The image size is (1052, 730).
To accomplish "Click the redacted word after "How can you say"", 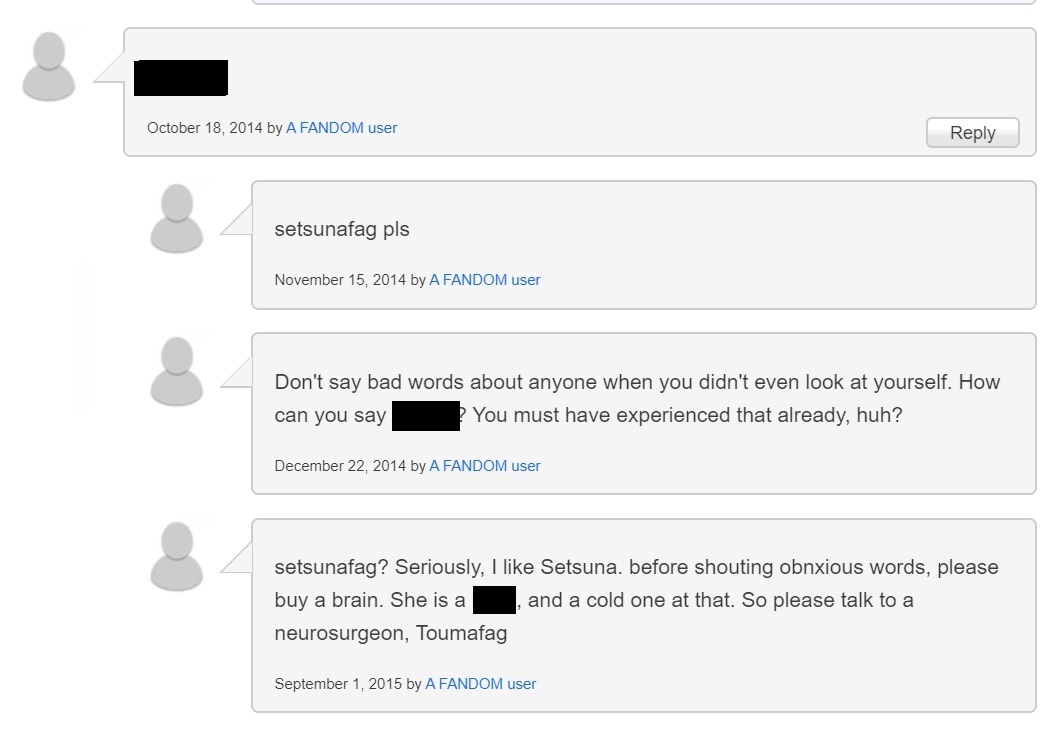I will (426, 415).
